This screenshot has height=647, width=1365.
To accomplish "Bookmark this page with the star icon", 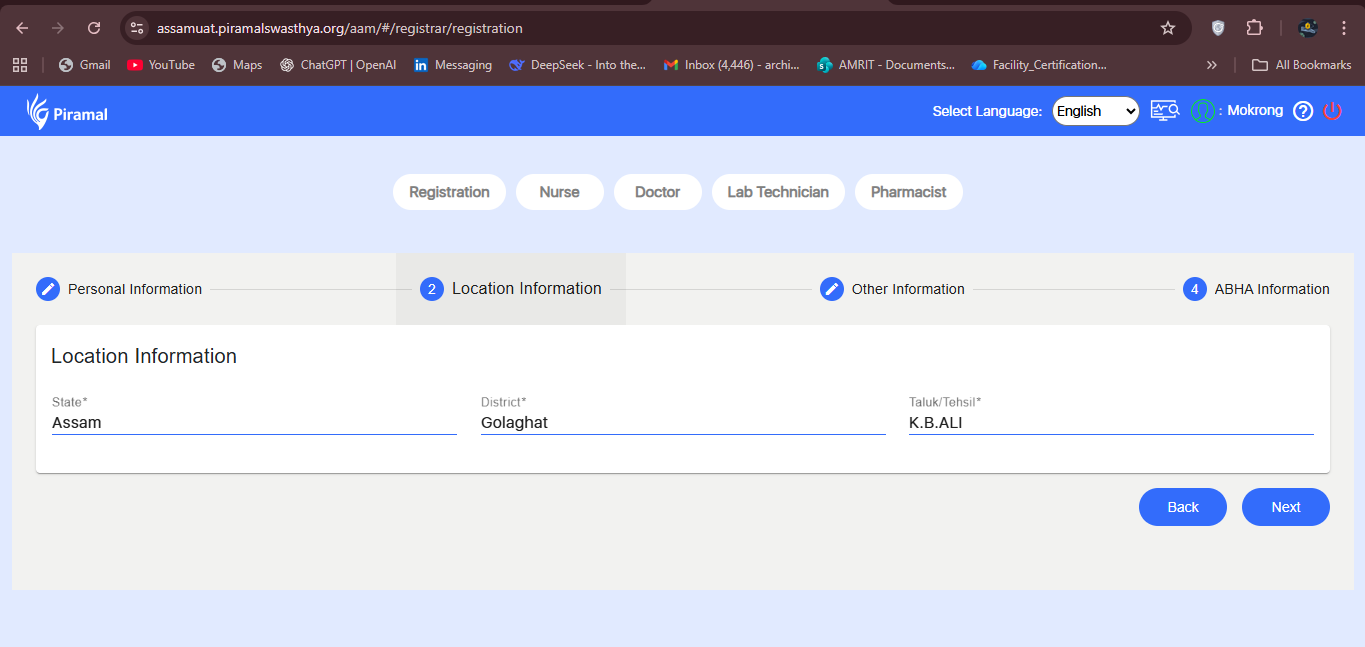I will [x=1167, y=28].
